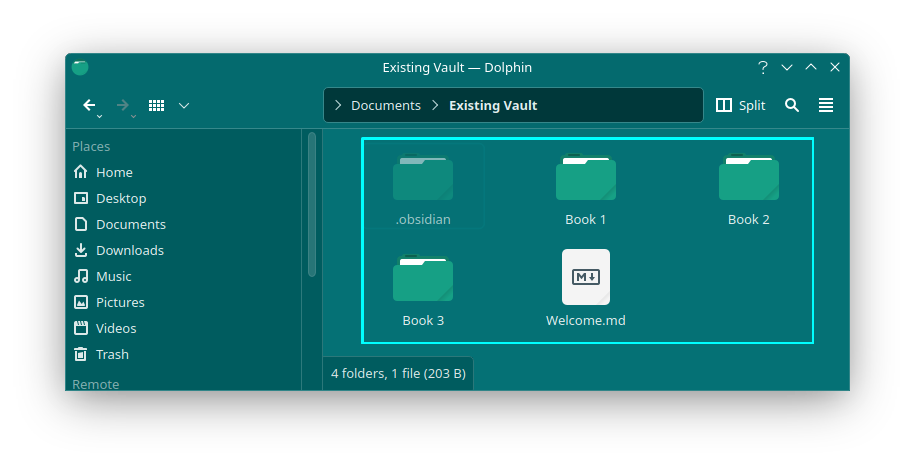The width and height of the screenshot is (915, 468).
Task: Click the forward navigation arrow
Action: (x=123, y=105)
